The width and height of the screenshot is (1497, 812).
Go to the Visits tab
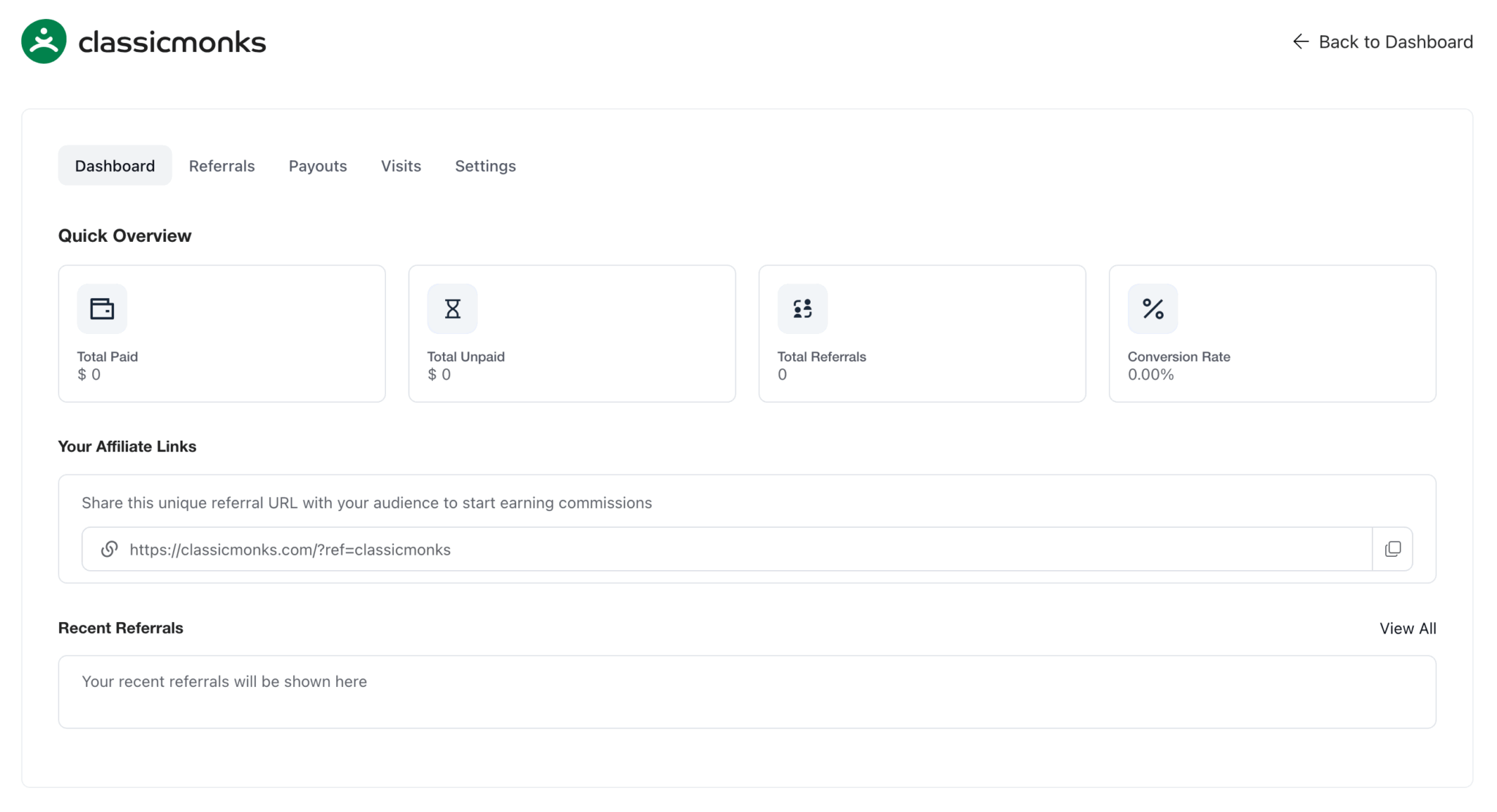[401, 166]
